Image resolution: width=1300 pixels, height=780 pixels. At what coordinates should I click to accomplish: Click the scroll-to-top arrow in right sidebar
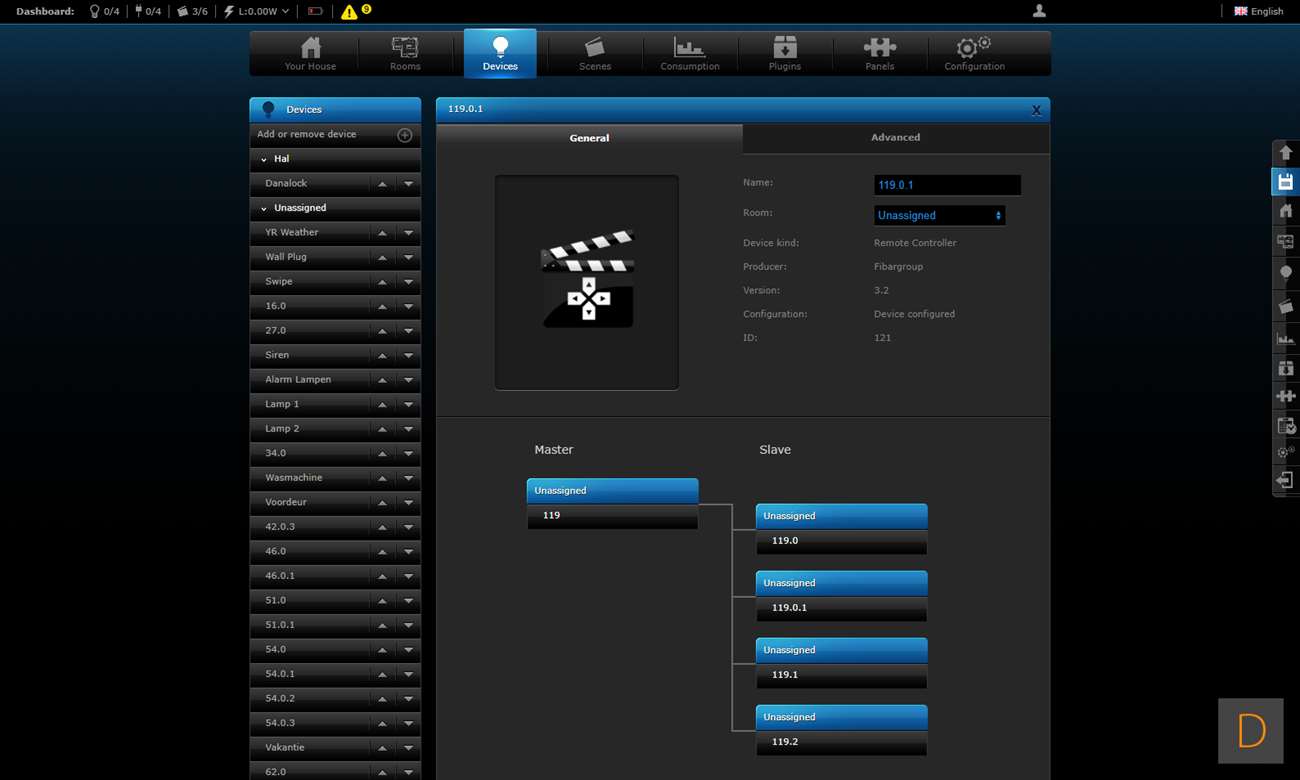tap(1286, 152)
